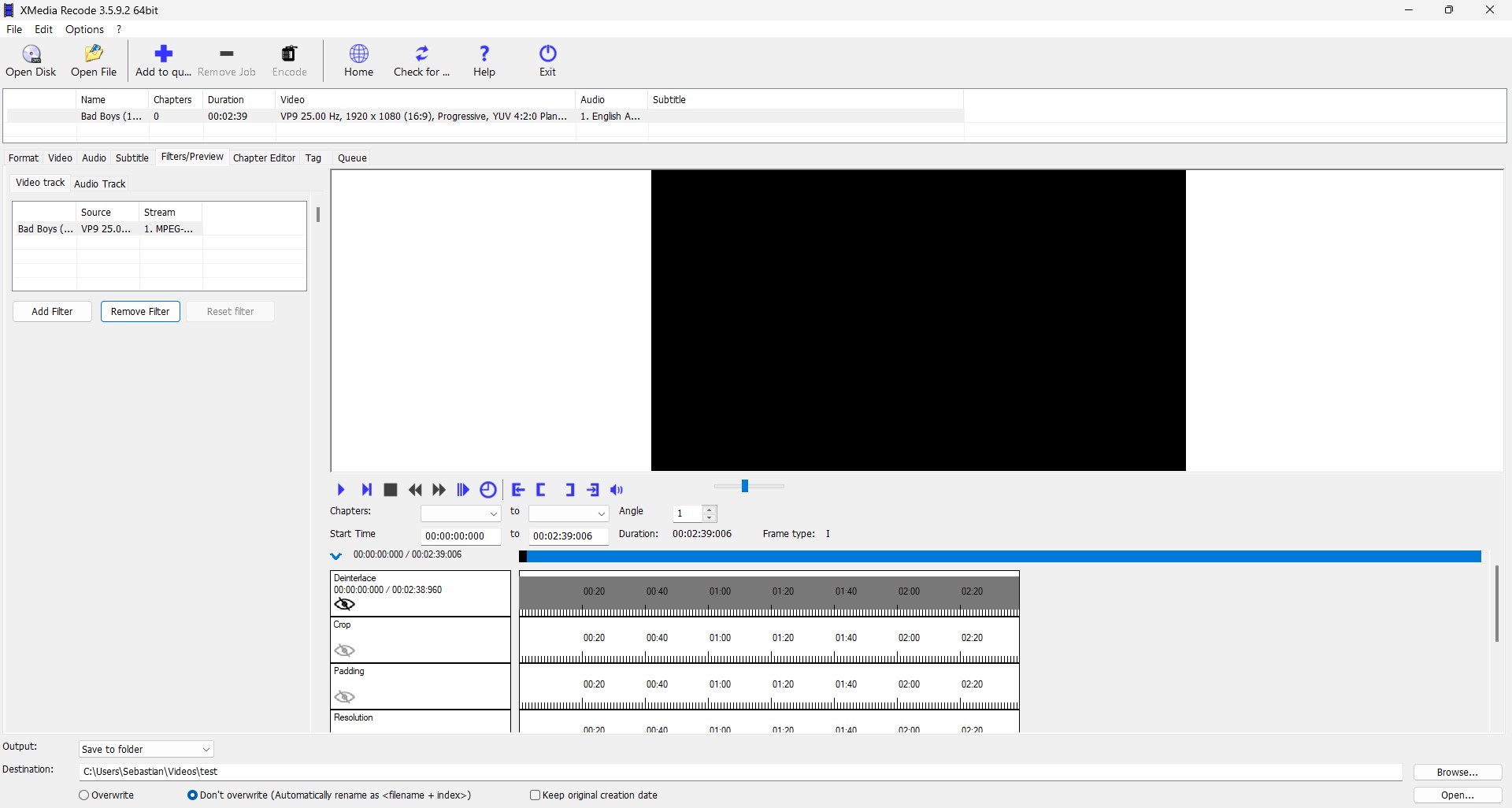Open the Edit menu
This screenshot has width=1512, height=808.
43,29
